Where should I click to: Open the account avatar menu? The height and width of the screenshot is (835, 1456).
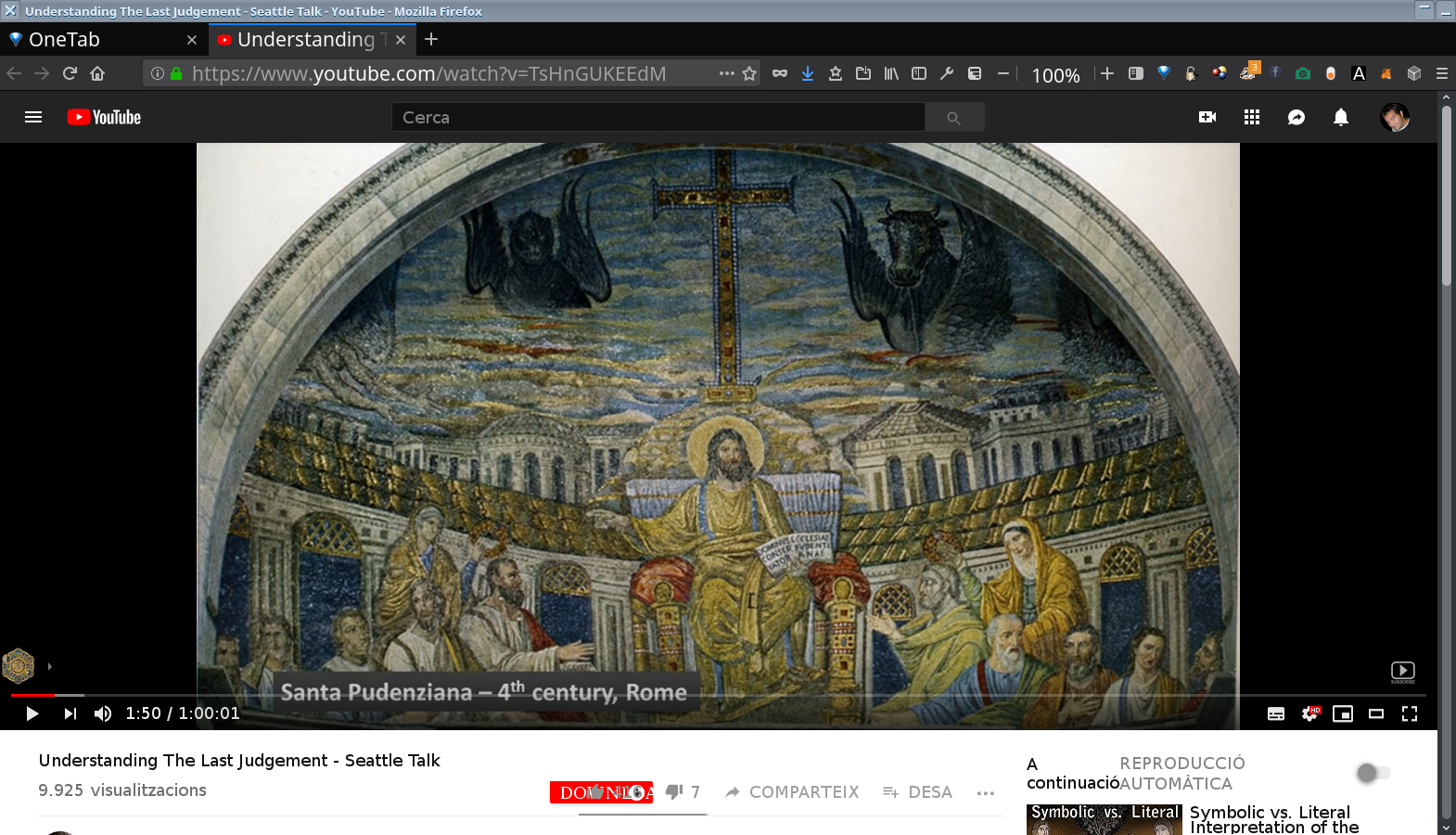coord(1395,117)
